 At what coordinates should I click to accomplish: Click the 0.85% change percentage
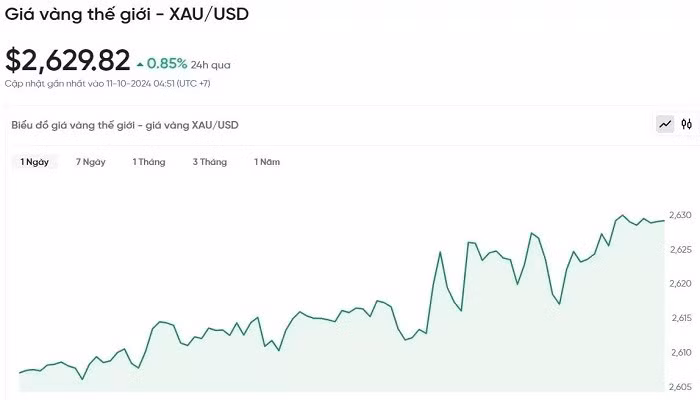(x=167, y=63)
